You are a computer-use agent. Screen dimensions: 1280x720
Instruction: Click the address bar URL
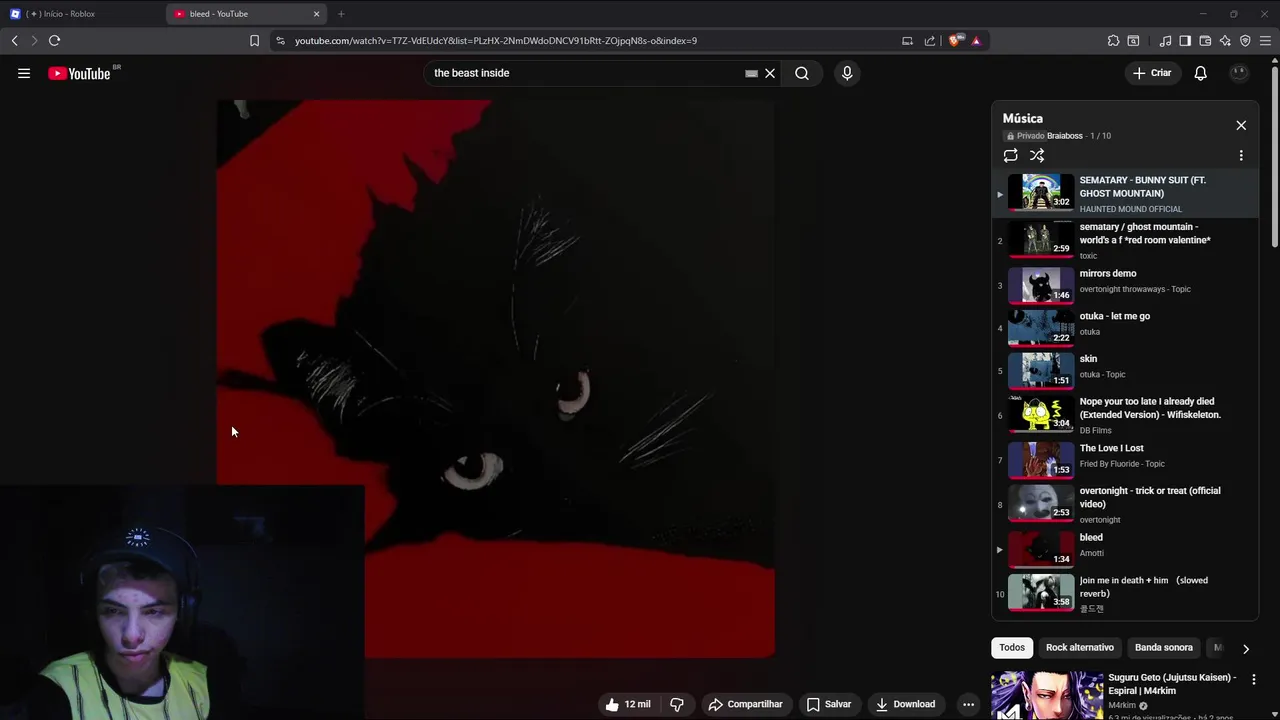tap(496, 41)
